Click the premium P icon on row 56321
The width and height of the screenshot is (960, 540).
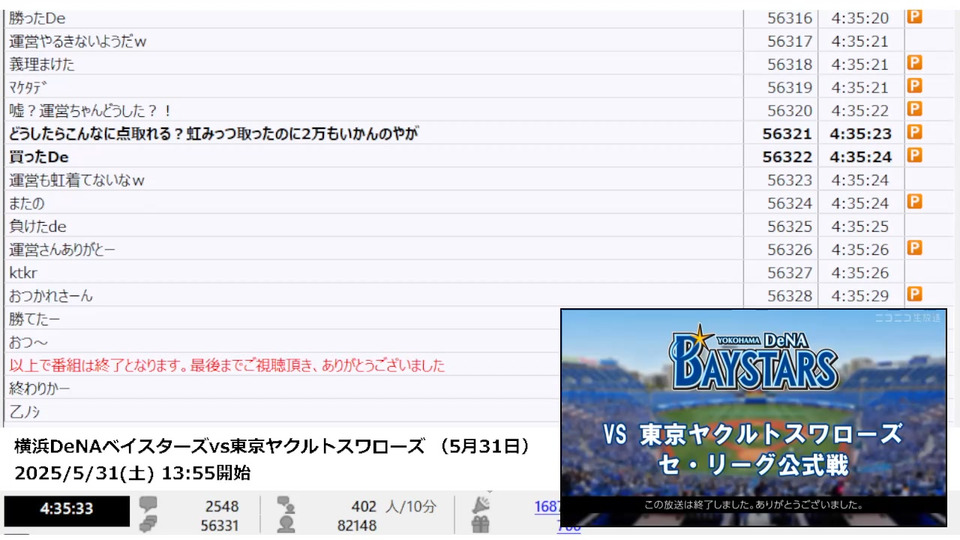(x=915, y=132)
